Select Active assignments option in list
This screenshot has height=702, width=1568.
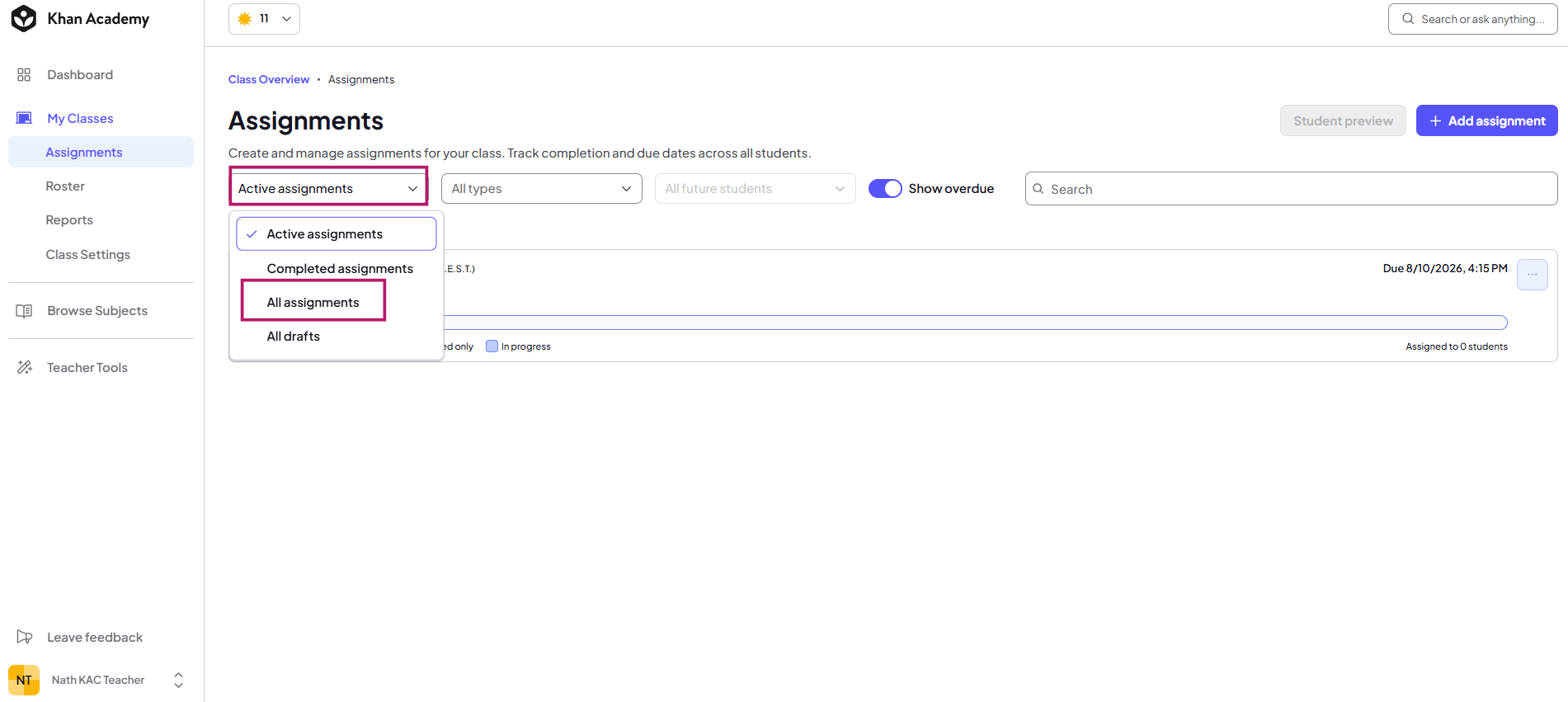click(x=337, y=234)
